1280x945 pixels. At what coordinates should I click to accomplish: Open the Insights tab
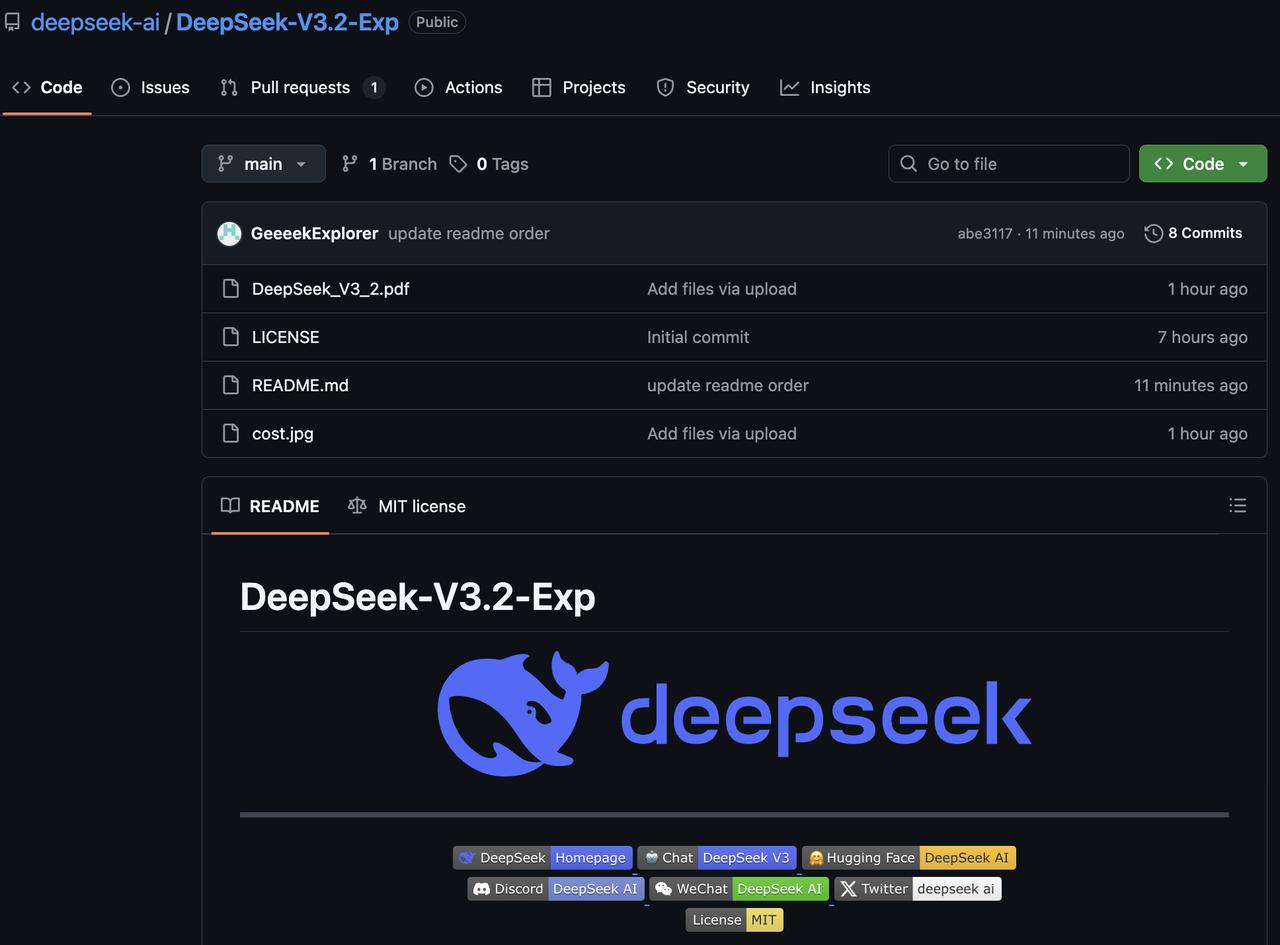tap(825, 87)
